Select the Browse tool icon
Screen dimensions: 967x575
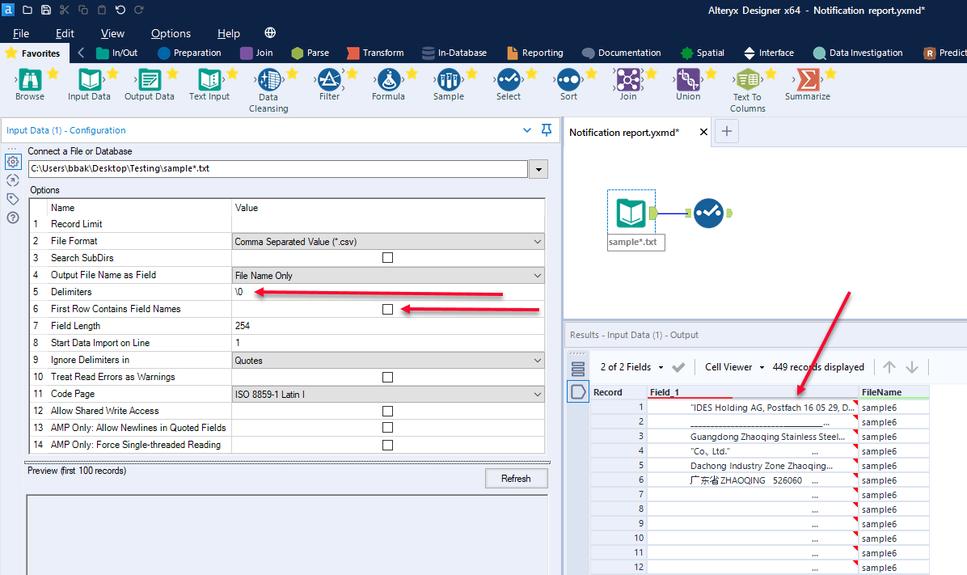click(x=29, y=80)
